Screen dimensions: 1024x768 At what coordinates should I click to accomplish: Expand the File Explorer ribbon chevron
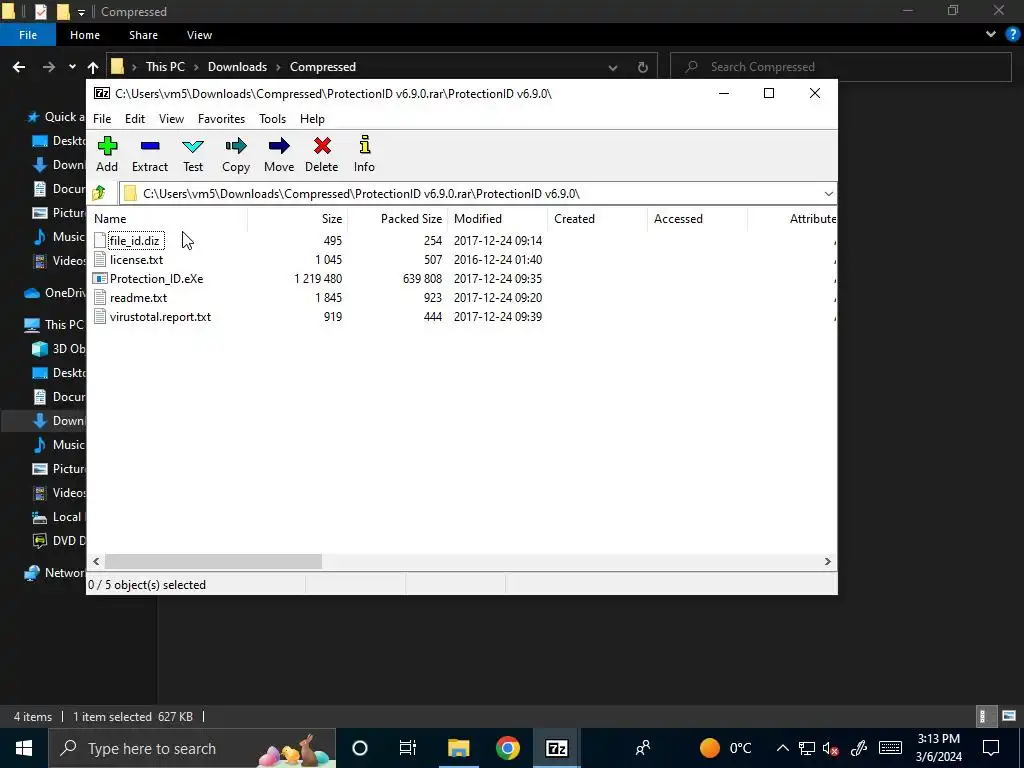click(991, 35)
